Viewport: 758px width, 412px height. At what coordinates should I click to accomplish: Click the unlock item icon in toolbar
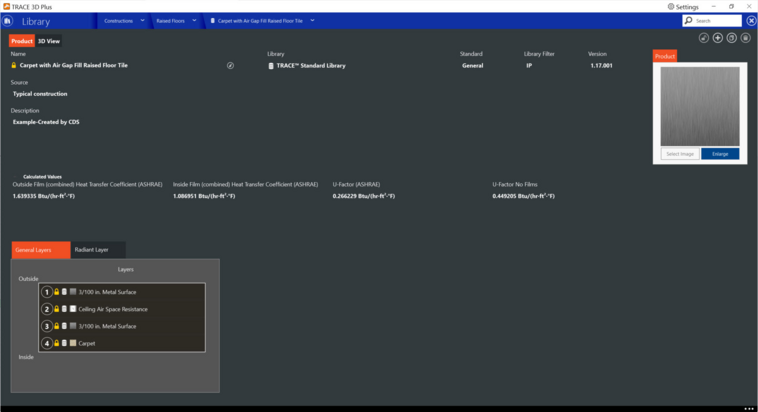(x=704, y=38)
